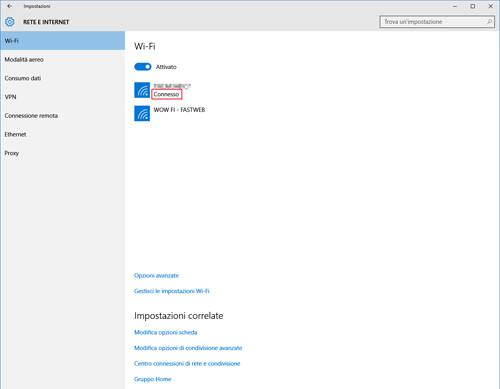Screen dimensions: 500x389
Task: Close the Impostazioni window
Action: point(491,6)
